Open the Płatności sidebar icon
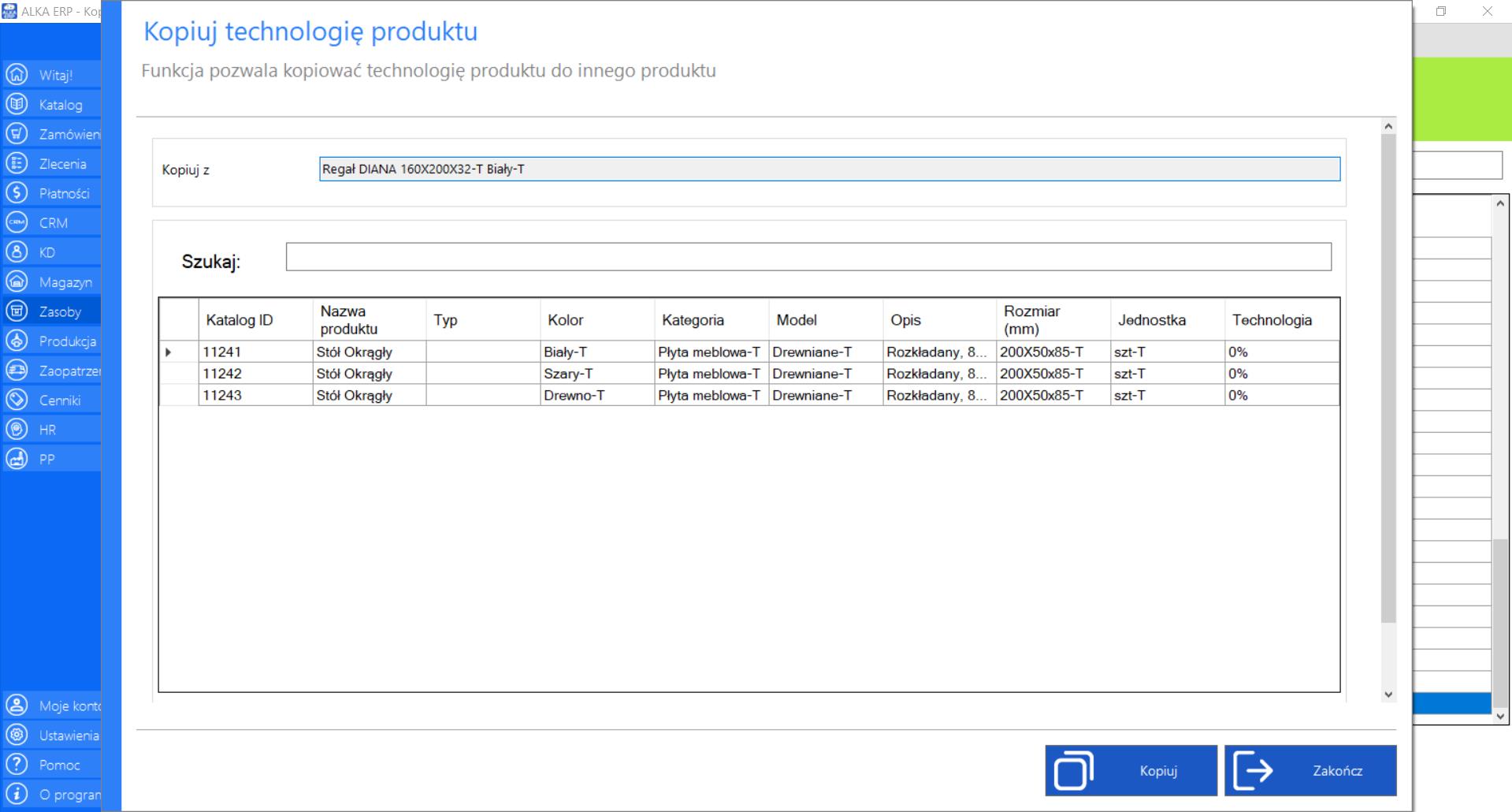Viewport: 1512px width, 812px height. (17, 193)
